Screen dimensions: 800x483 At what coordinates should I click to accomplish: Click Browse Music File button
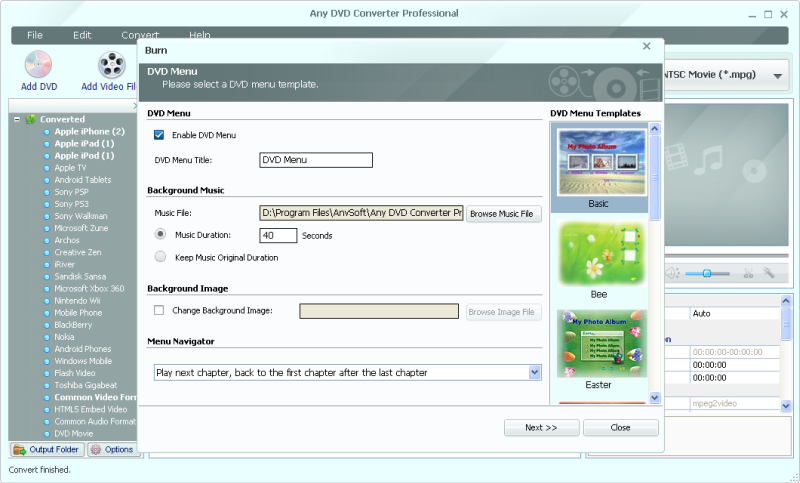coord(504,214)
